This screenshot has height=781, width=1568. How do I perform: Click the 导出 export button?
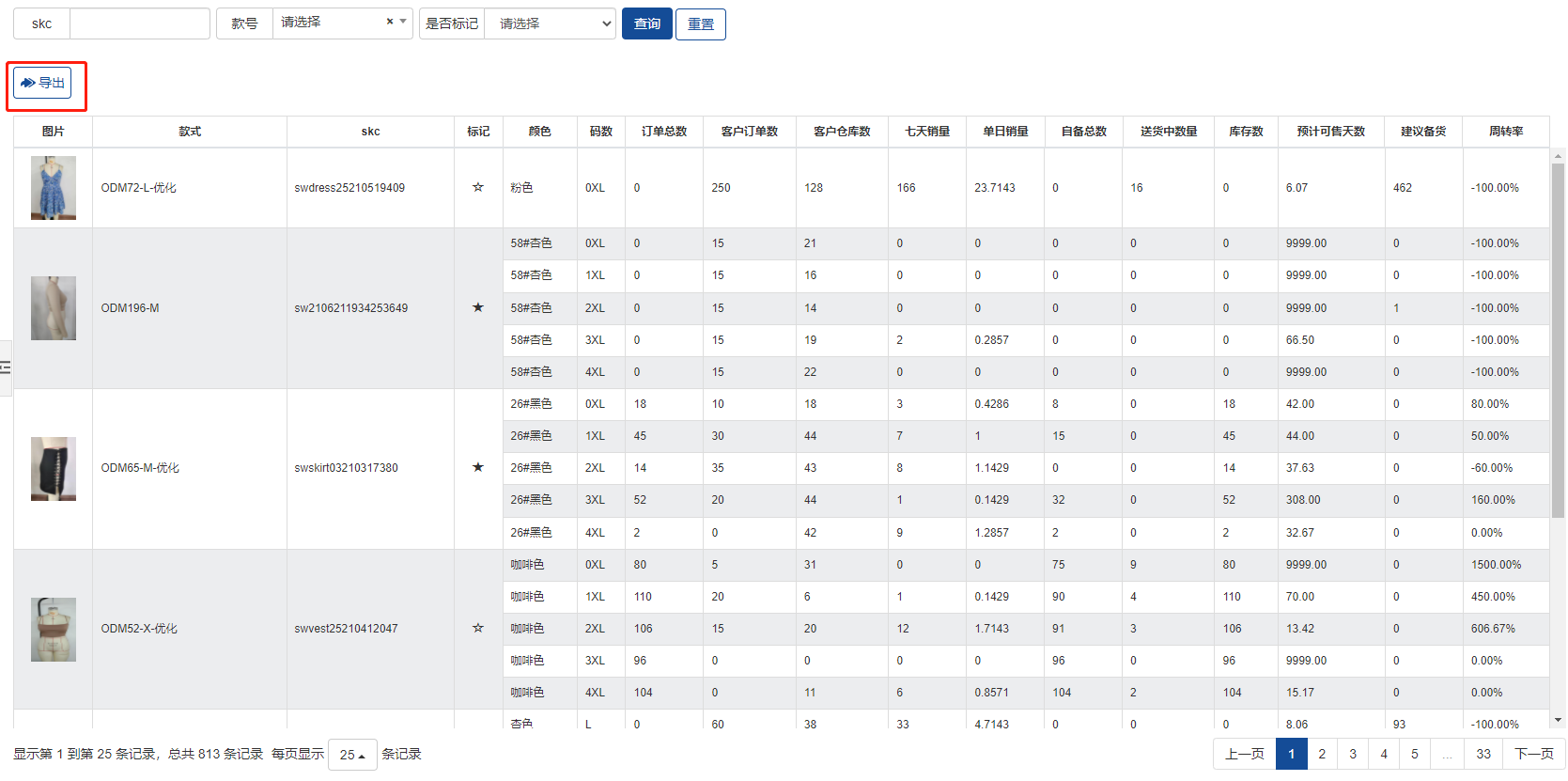pyautogui.click(x=43, y=83)
